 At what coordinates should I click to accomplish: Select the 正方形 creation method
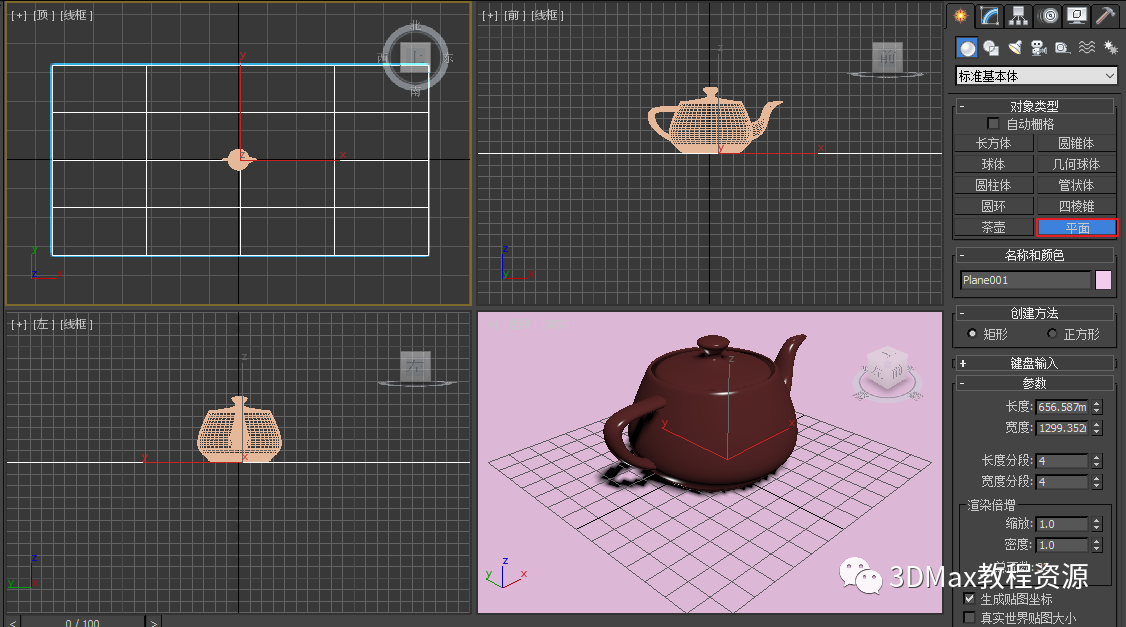(x=1052, y=334)
